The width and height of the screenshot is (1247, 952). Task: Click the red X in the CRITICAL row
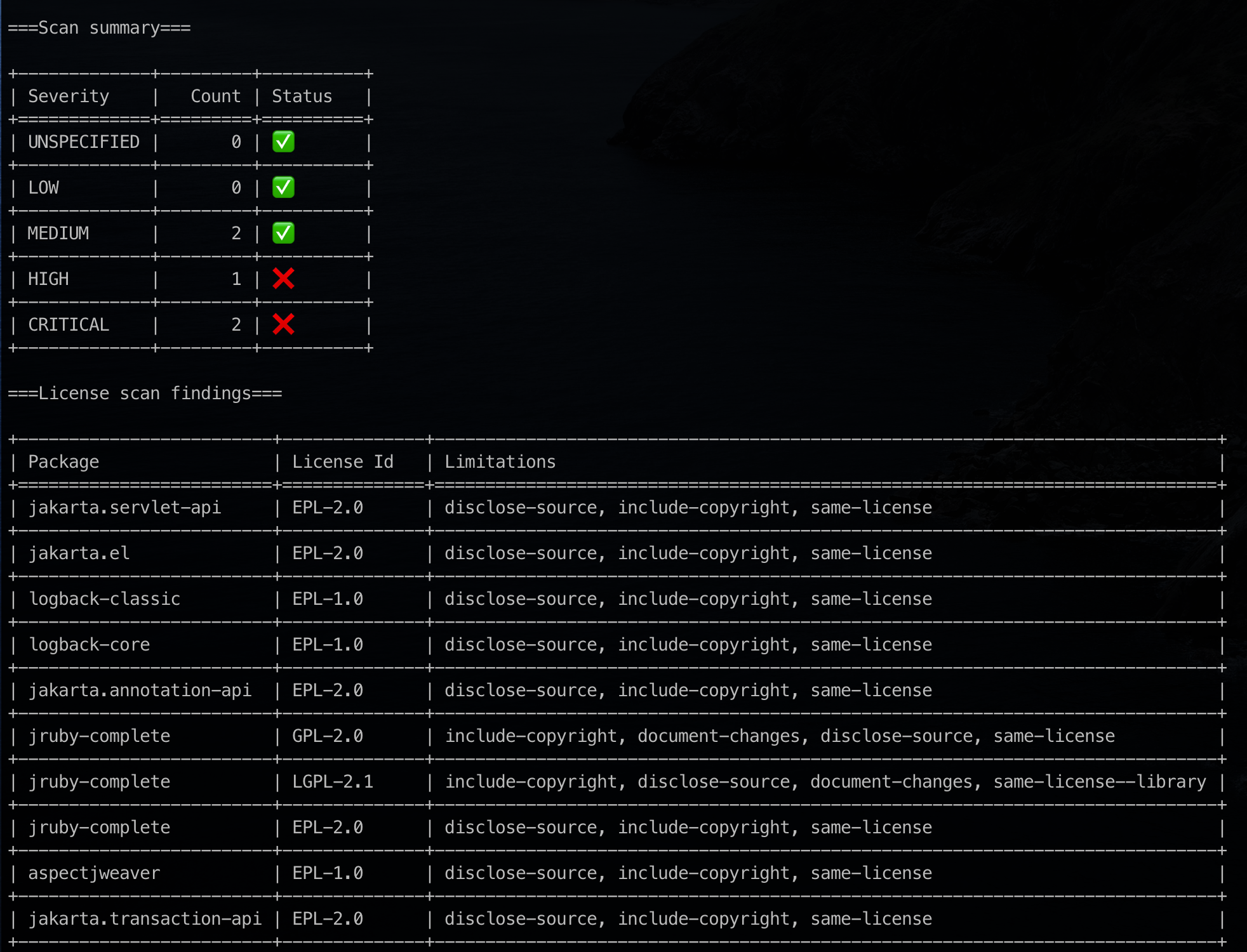[x=283, y=324]
